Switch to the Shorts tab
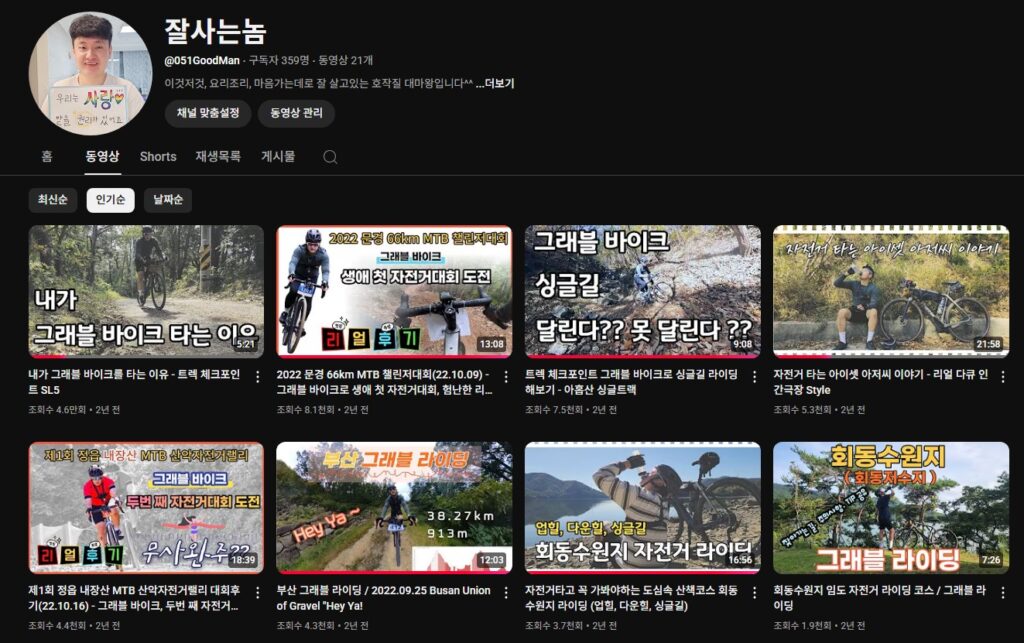Viewport: 1024px width, 643px height. 158,157
